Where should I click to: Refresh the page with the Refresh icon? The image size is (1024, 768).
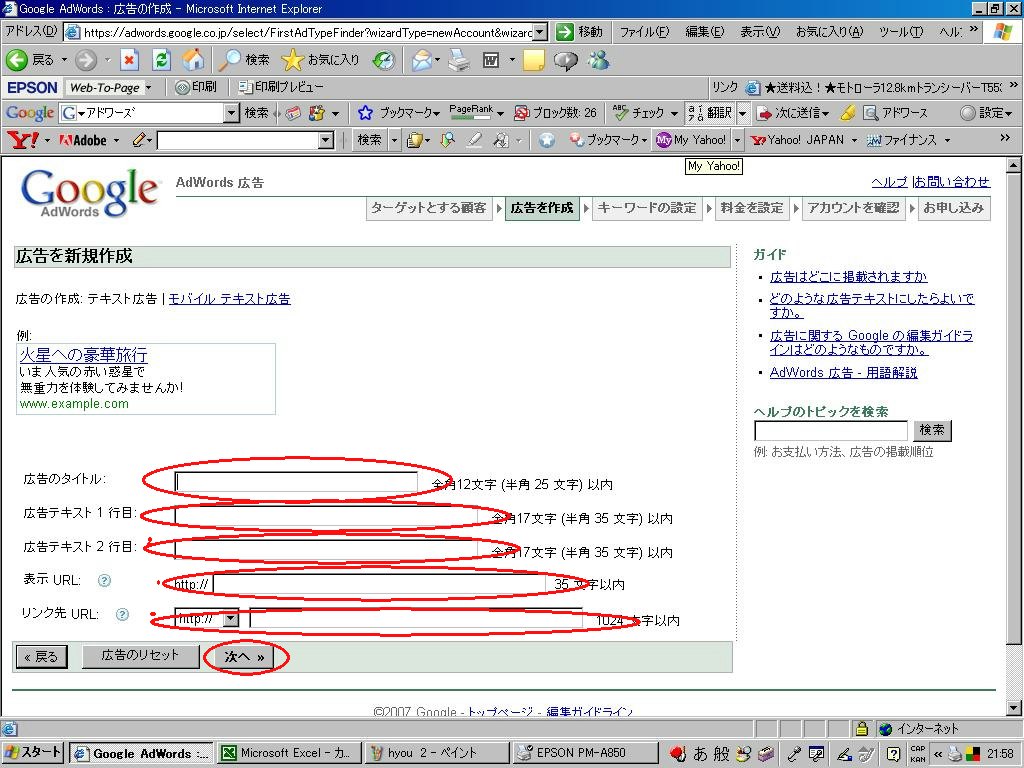(160, 60)
